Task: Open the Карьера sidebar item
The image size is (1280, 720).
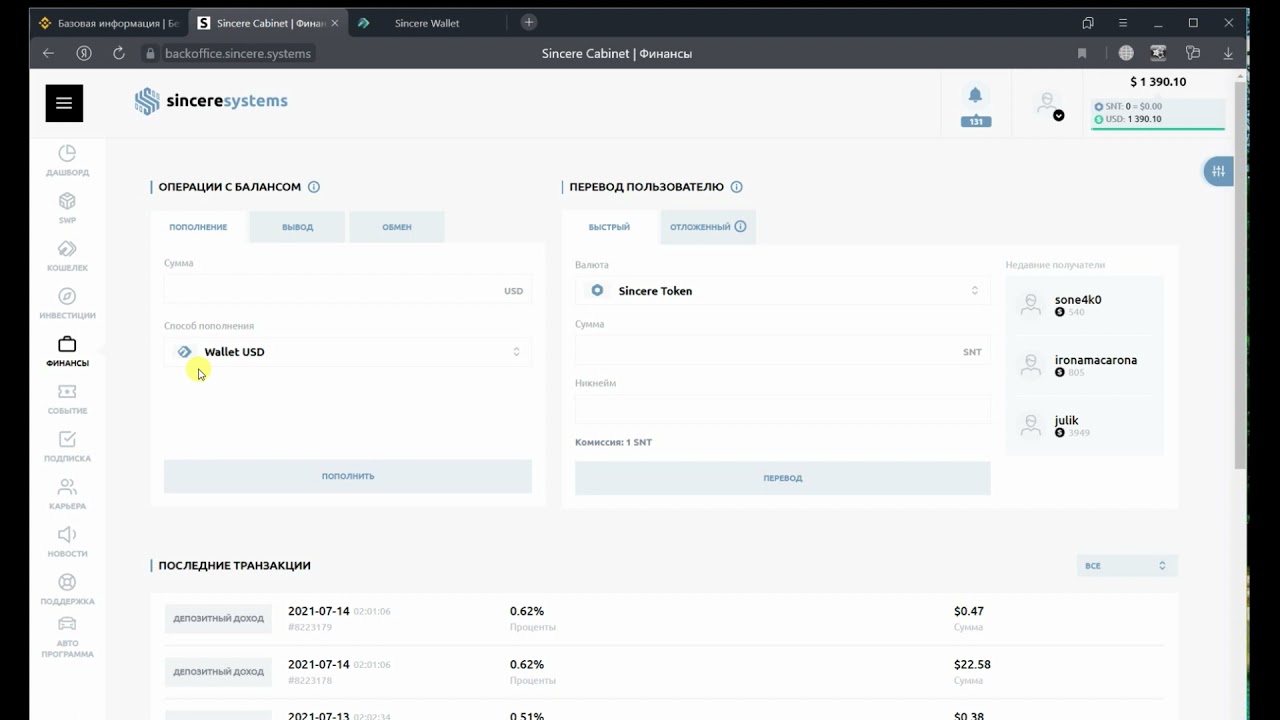Action: point(67,494)
